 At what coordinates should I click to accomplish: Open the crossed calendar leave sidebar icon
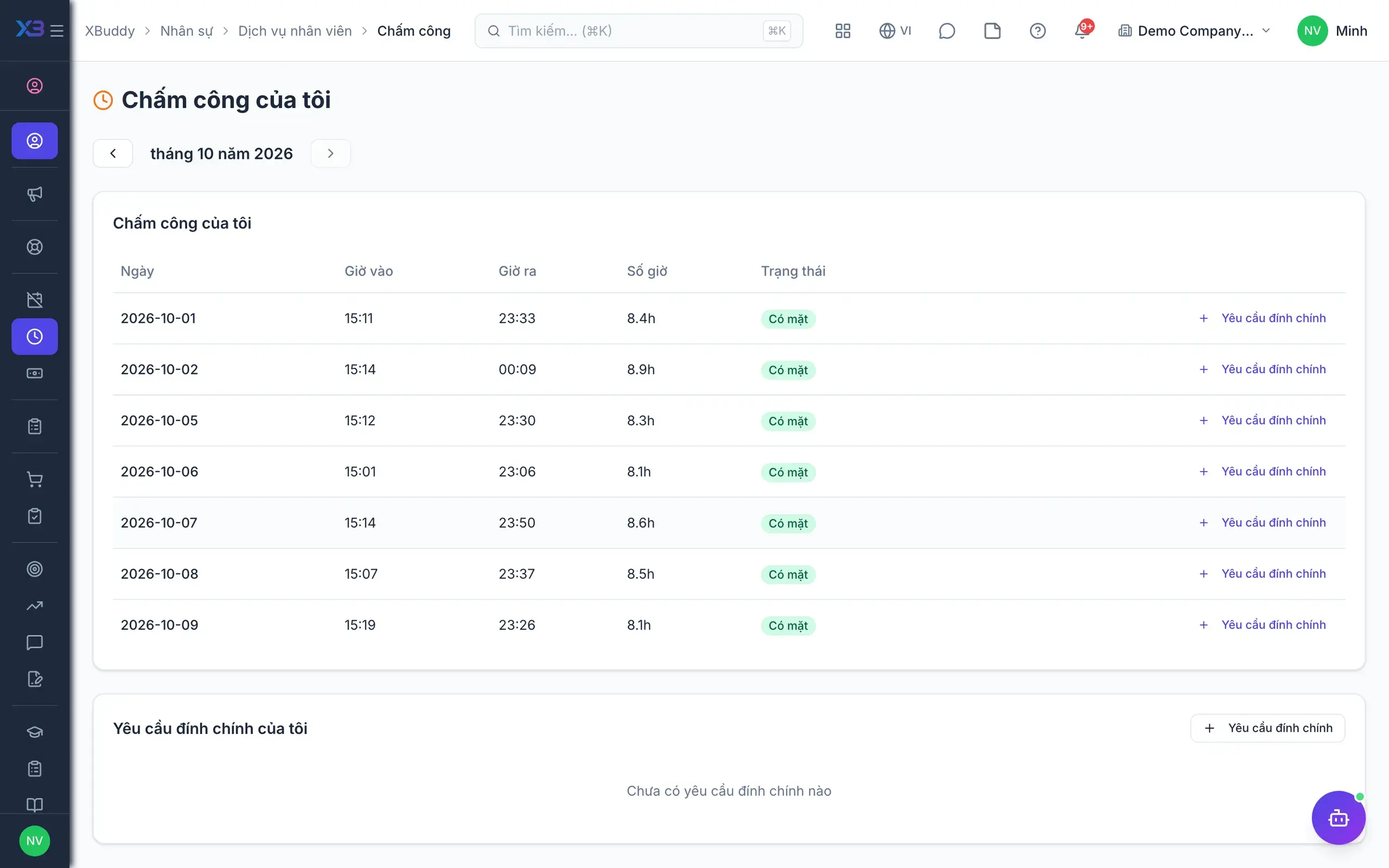pos(34,299)
